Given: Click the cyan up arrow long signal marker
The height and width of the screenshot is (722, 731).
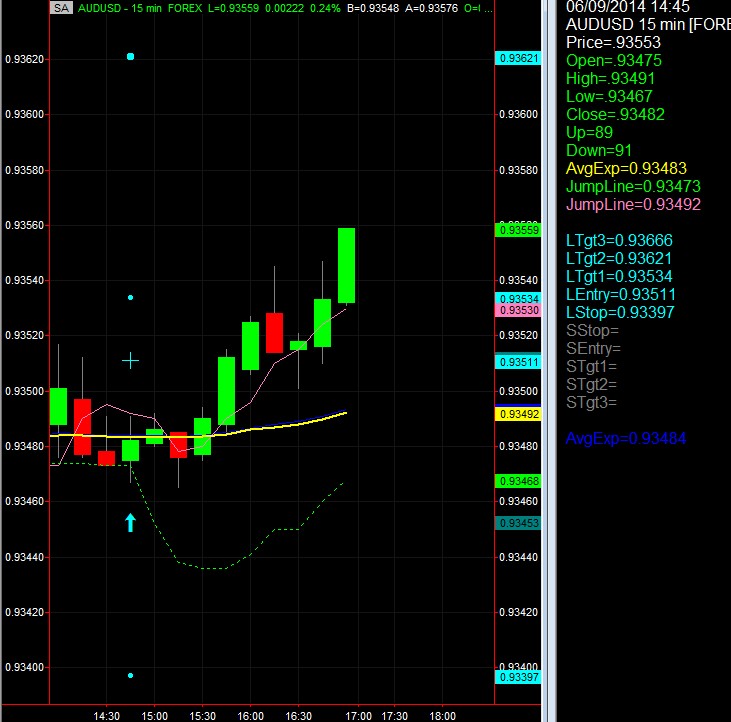Looking at the screenshot, I should tap(131, 523).
